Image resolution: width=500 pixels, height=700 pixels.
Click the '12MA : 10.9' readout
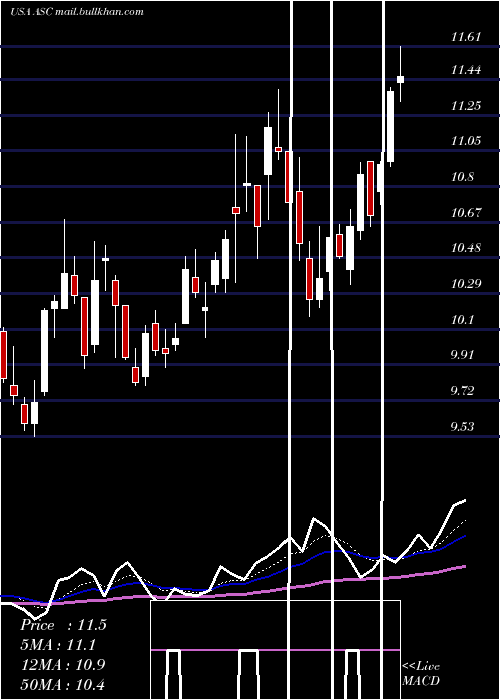(63, 664)
